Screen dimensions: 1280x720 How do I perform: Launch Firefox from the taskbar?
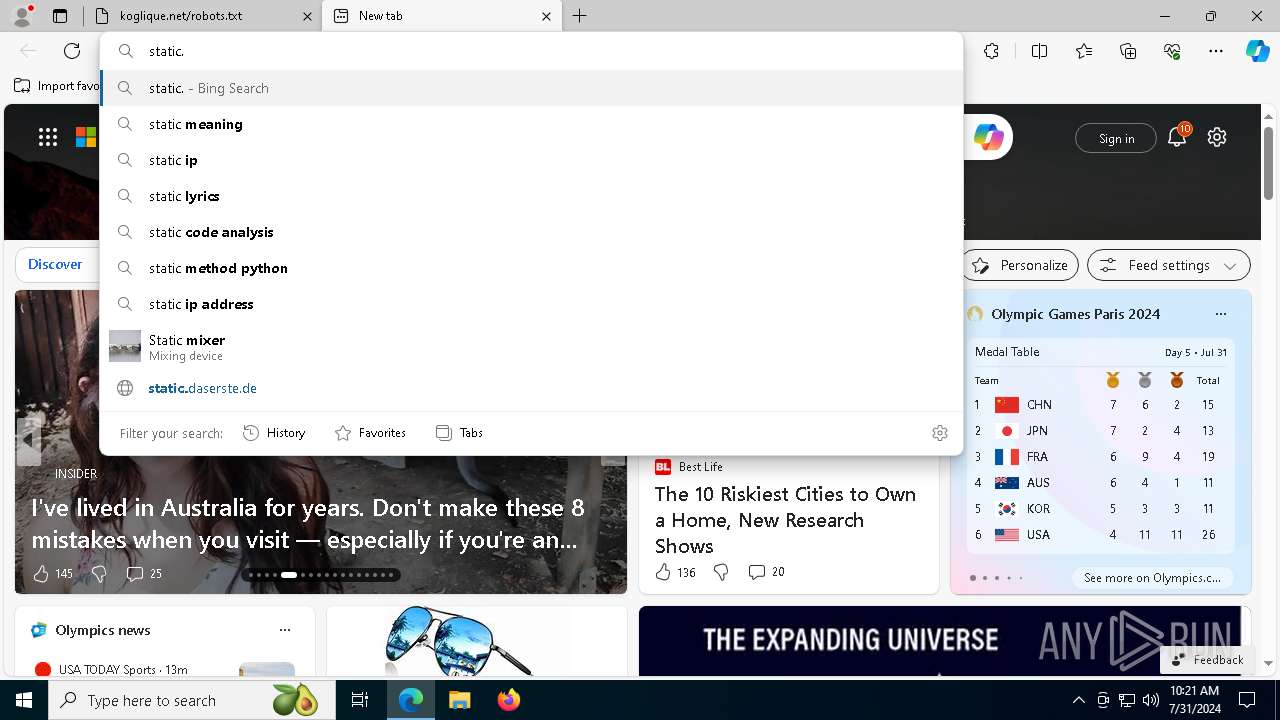coord(508,700)
